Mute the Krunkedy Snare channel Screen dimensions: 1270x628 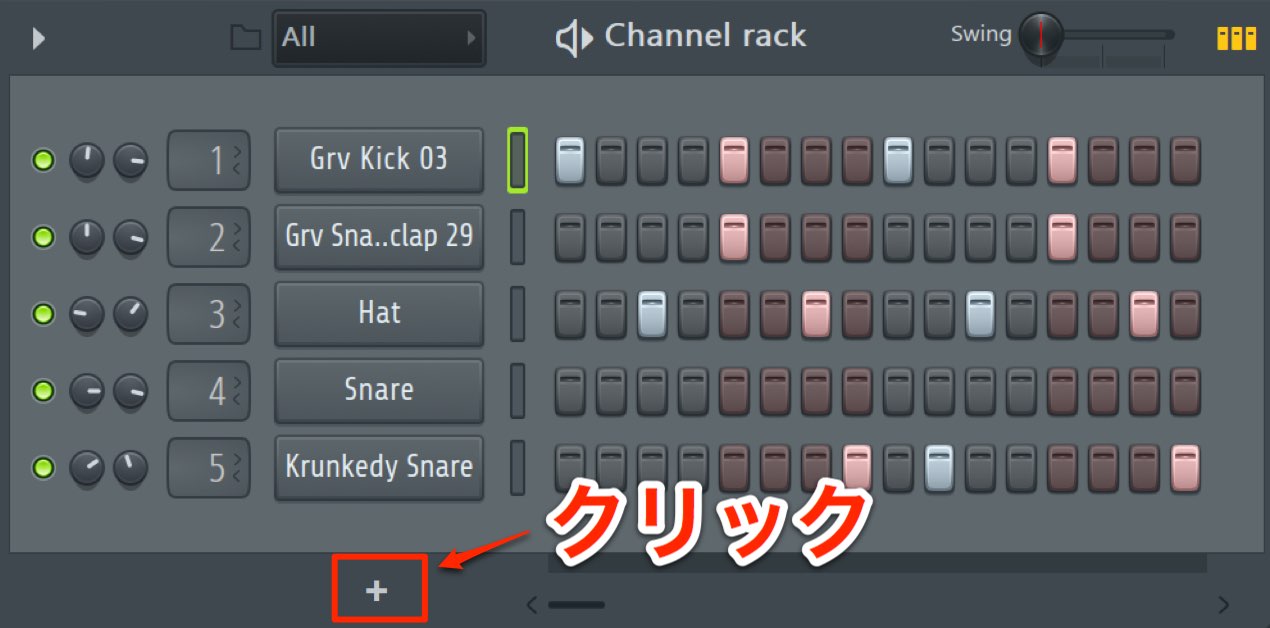click(43, 467)
